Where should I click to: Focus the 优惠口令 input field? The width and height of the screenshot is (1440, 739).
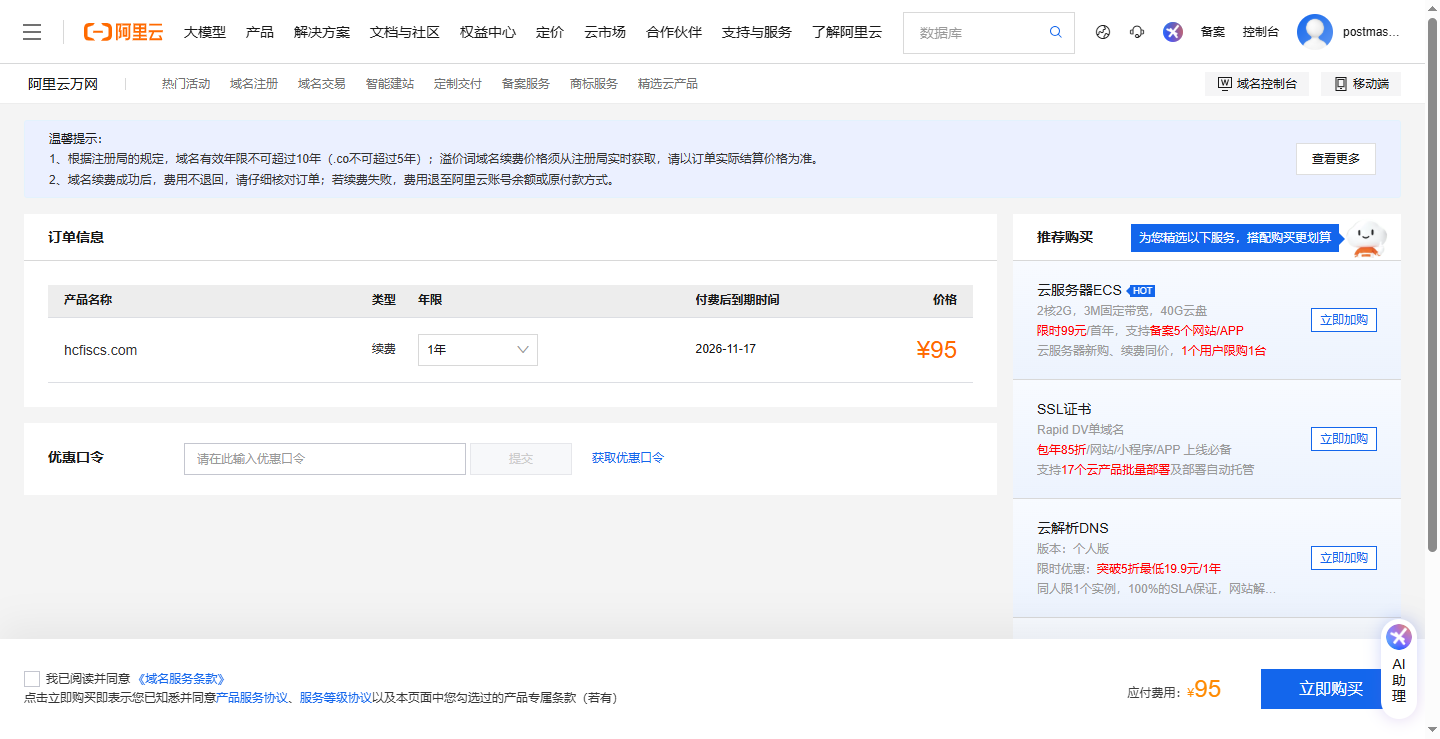pyautogui.click(x=325, y=459)
